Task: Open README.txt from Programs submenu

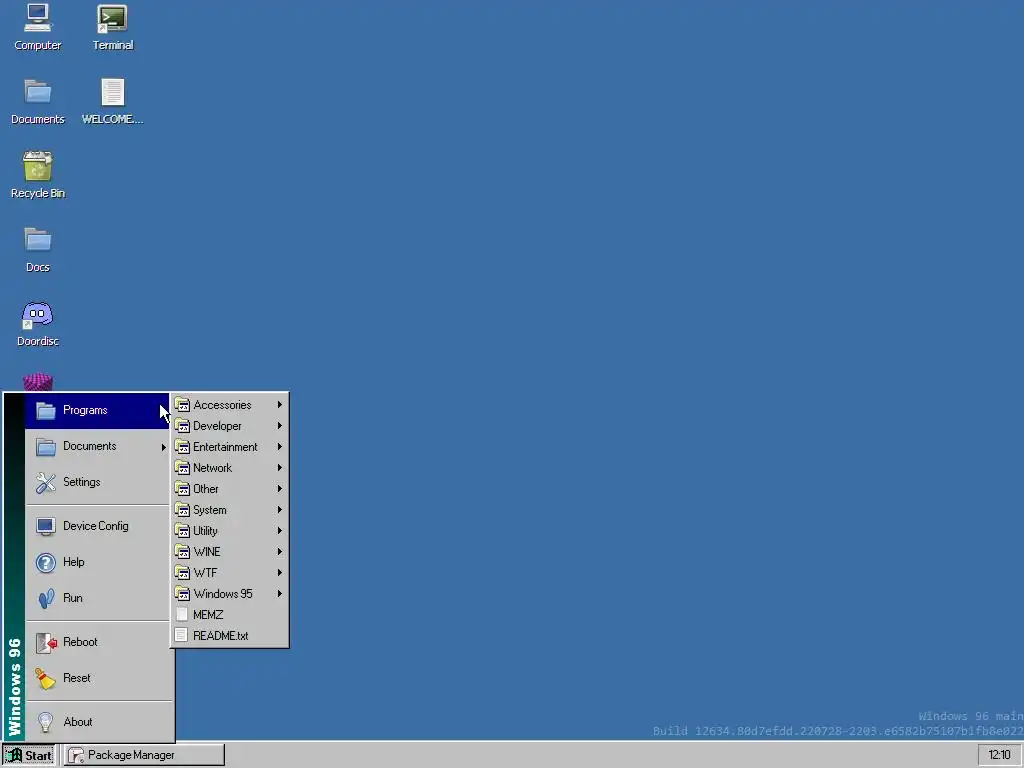Action: [x=229, y=635]
